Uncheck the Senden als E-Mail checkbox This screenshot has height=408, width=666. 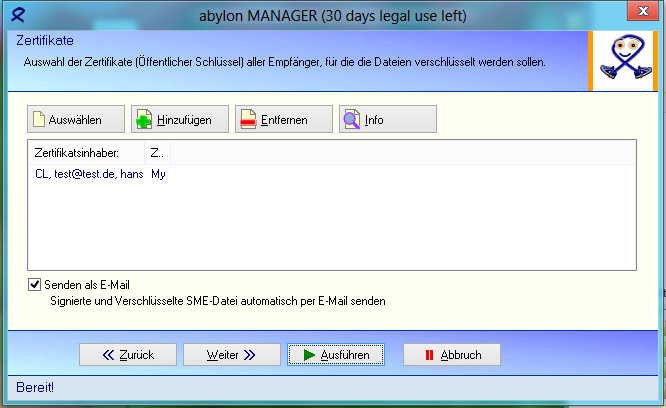click(36, 285)
